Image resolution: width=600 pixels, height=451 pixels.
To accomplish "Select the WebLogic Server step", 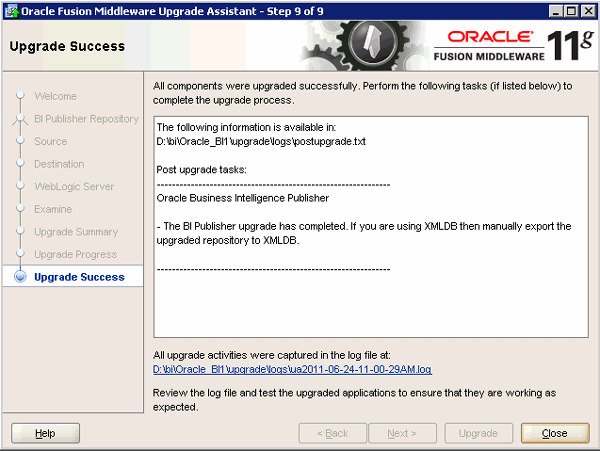I will (74, 187).
